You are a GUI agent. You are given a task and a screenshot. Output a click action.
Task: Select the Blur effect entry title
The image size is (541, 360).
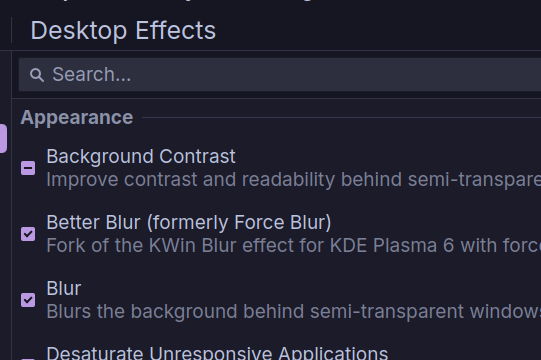coord(64,288)
